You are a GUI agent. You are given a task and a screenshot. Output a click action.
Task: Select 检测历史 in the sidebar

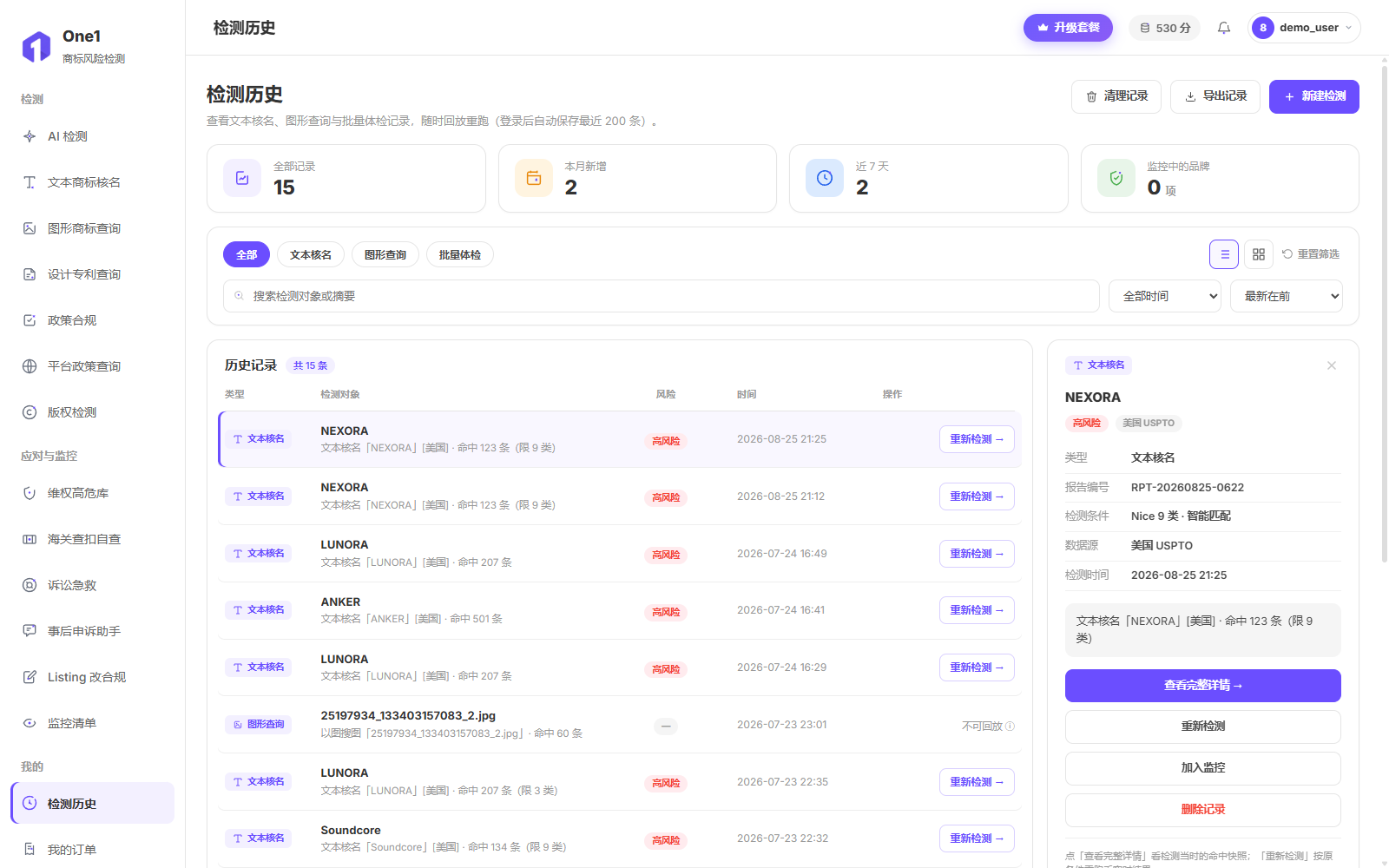pyautogui.click(x=92, y=803)
